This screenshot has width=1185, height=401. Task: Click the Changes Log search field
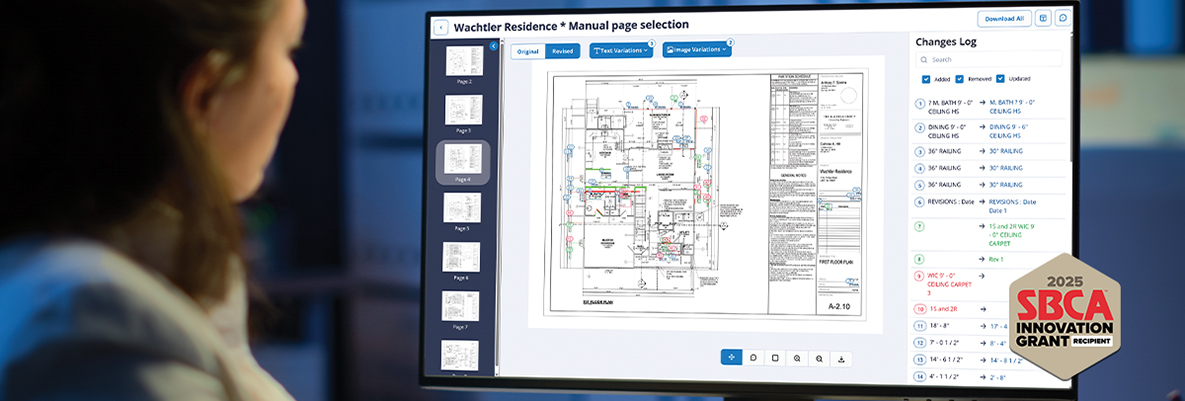tap(990, 60)
